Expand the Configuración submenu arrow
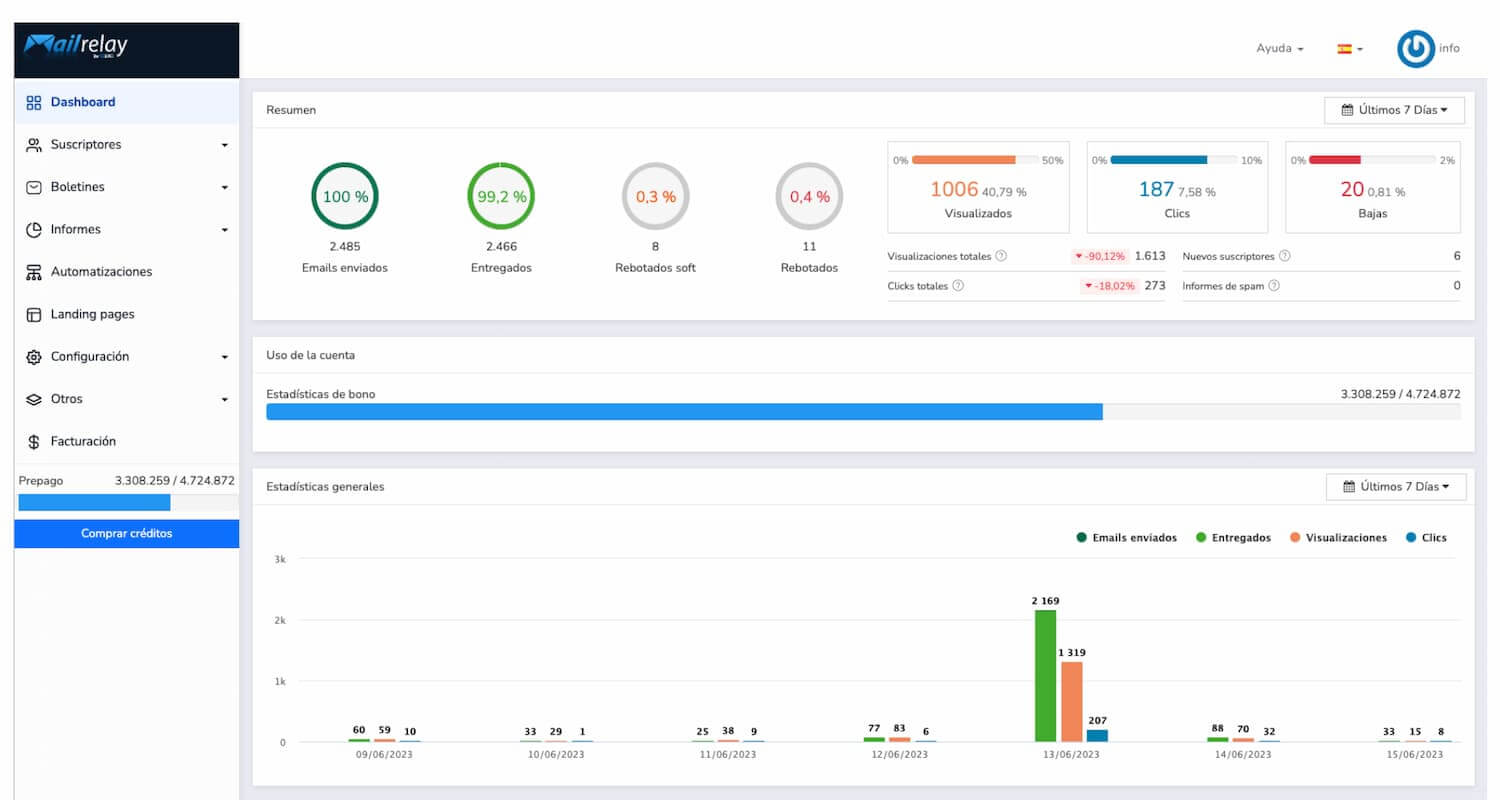 coord(225,357)
